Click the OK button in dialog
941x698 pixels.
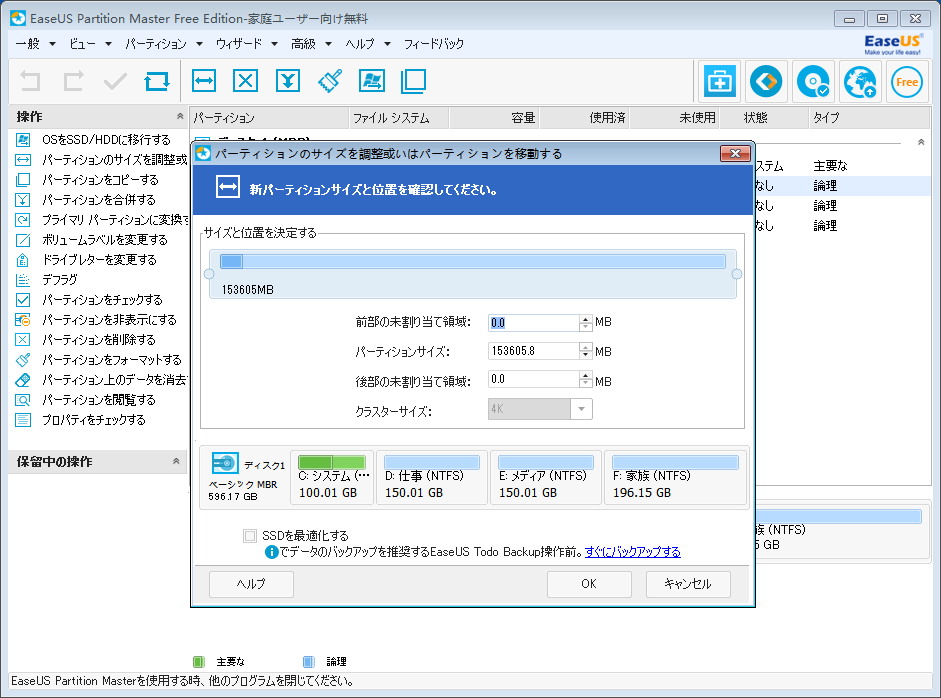point(589,584)
